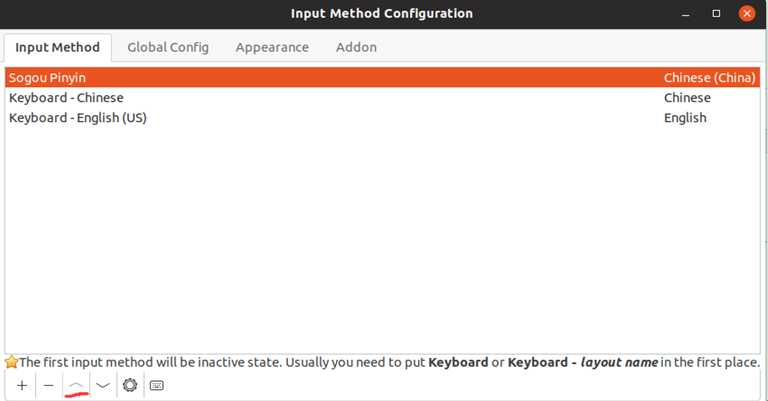
Task: Remove selected input method with minus icon
Action: tap(48, 385)
